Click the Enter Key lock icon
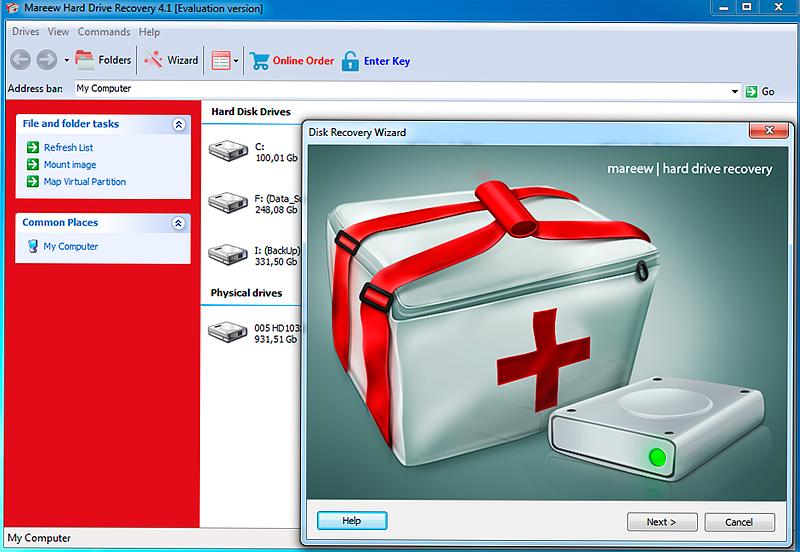Viewport: 800px width, 552px height. tap(350, 61)
